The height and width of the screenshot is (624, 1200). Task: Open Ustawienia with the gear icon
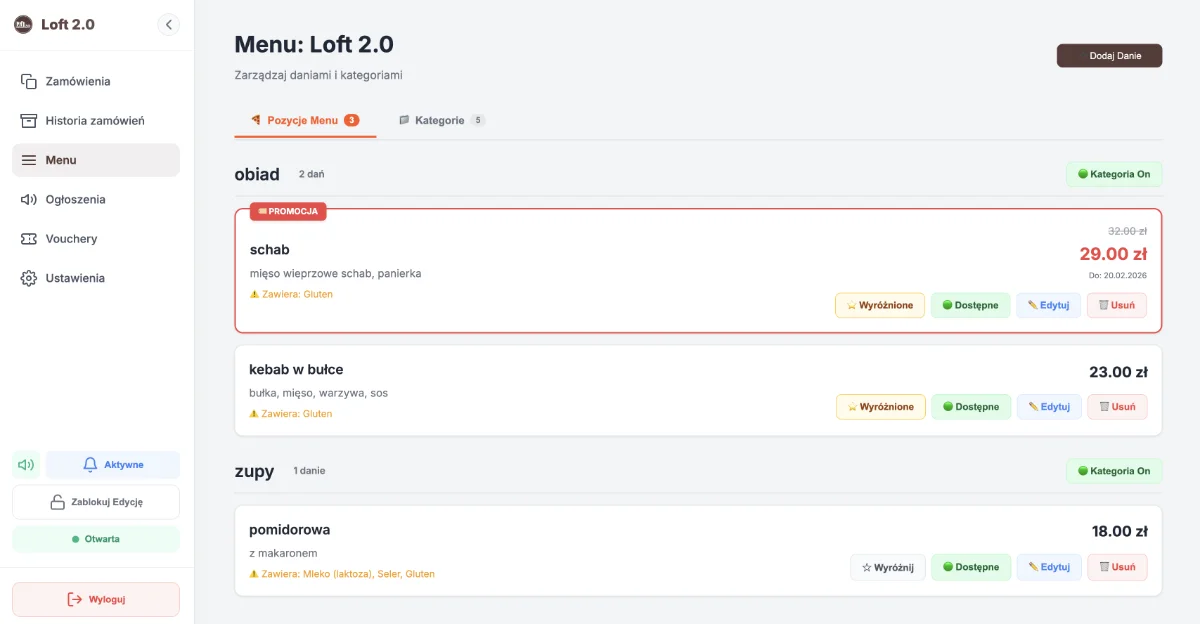point(26,278)
